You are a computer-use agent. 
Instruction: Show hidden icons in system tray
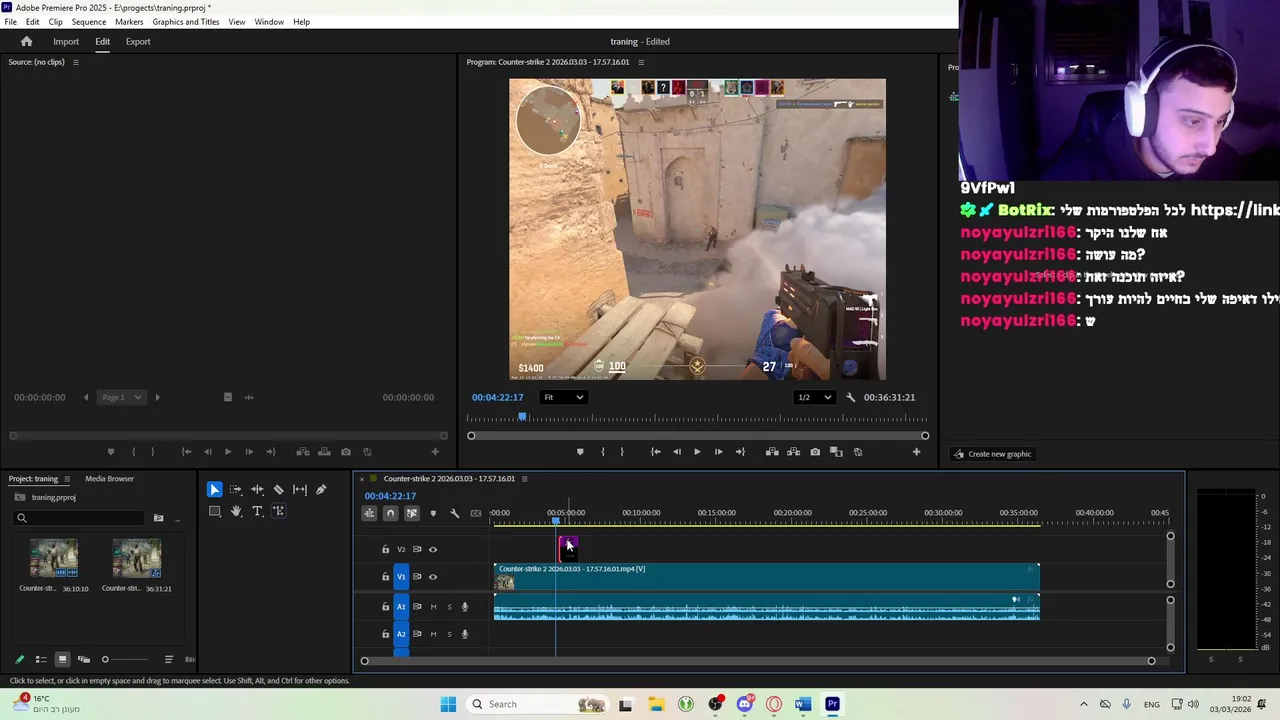click(1083, 704)
